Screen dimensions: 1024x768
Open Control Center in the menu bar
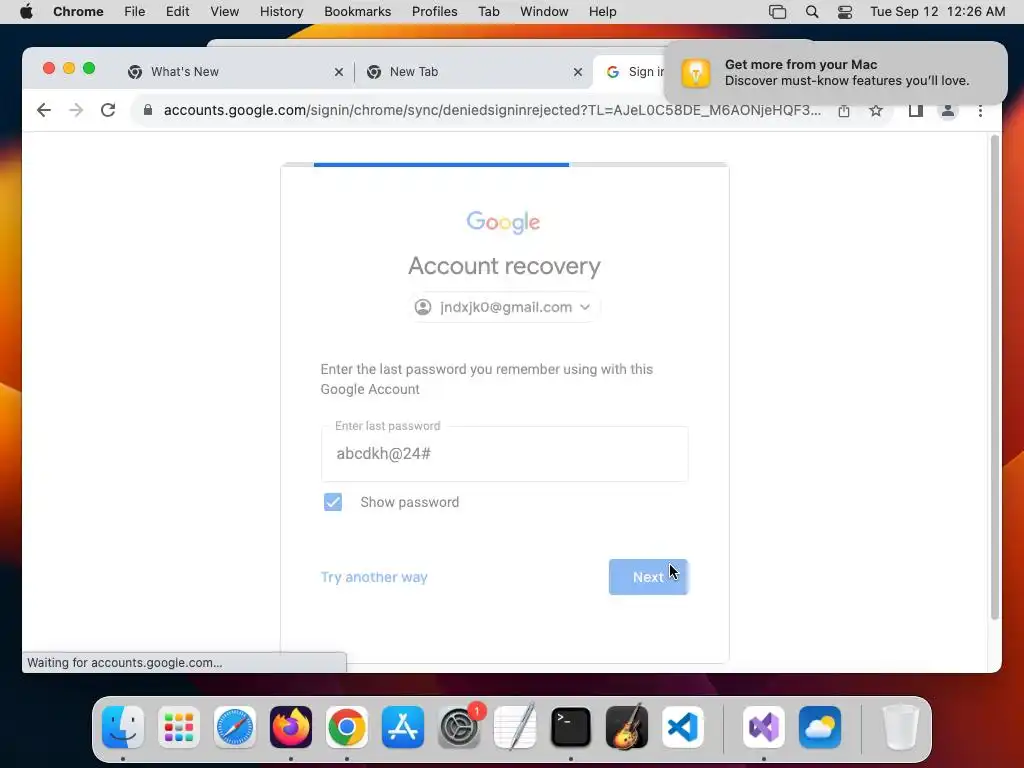click(x=845, y=12)
